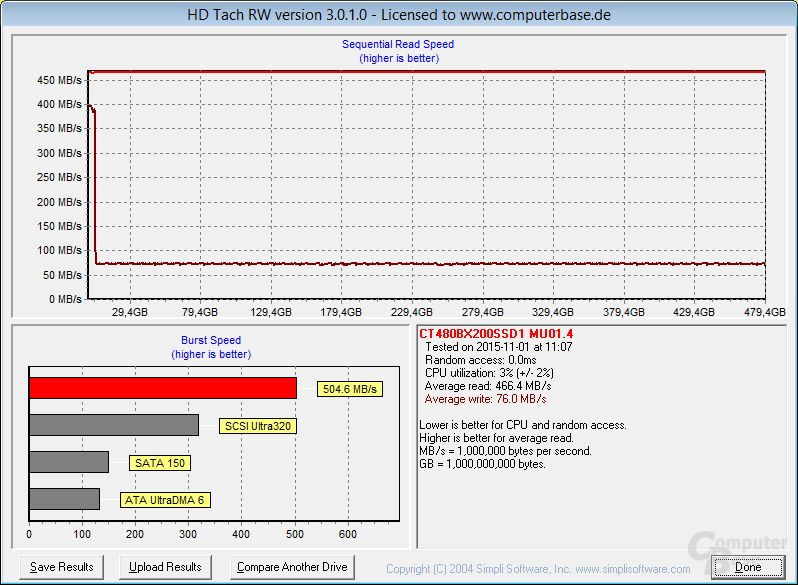Select the 504.6 MB/s burst label
Image resolution: width=798 pixels, height=585 pixels.
pos(350,389)
